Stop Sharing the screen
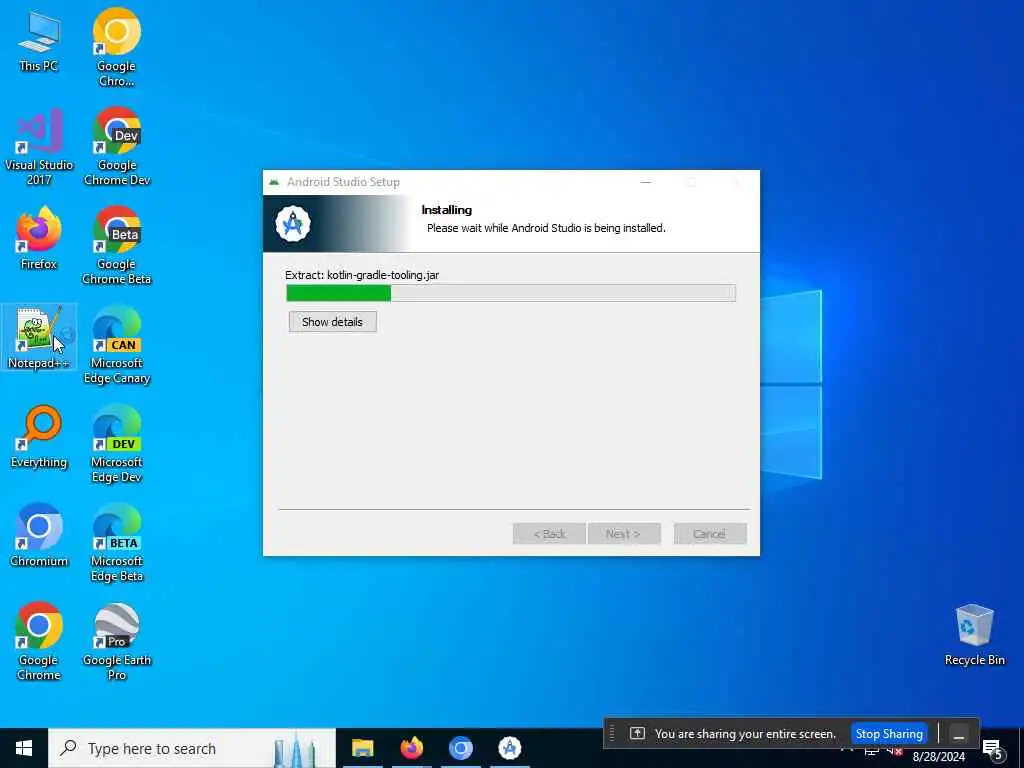 (x=889, y=733)
